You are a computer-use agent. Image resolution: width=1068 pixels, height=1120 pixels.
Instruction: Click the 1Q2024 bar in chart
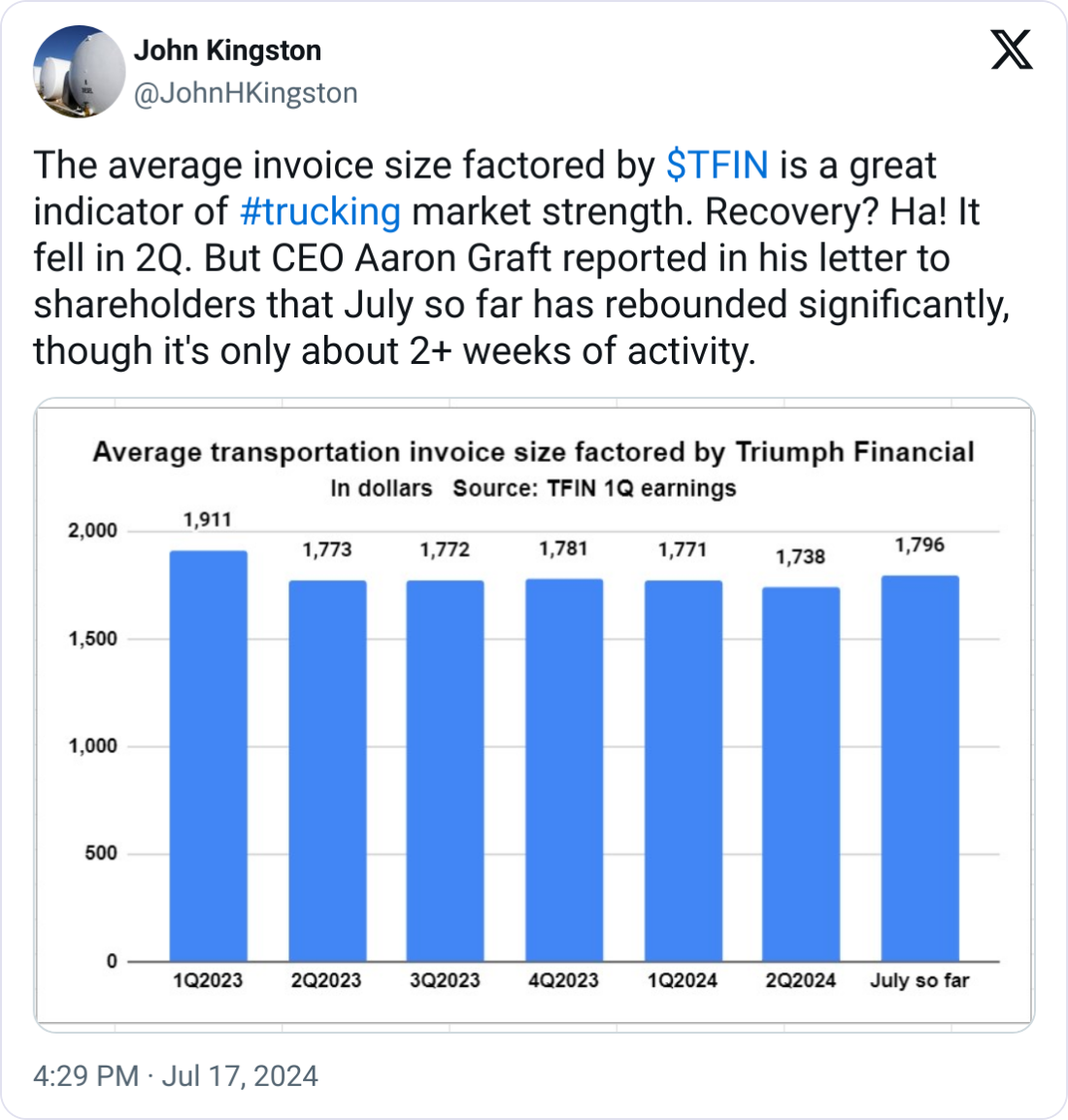point(683,772)
